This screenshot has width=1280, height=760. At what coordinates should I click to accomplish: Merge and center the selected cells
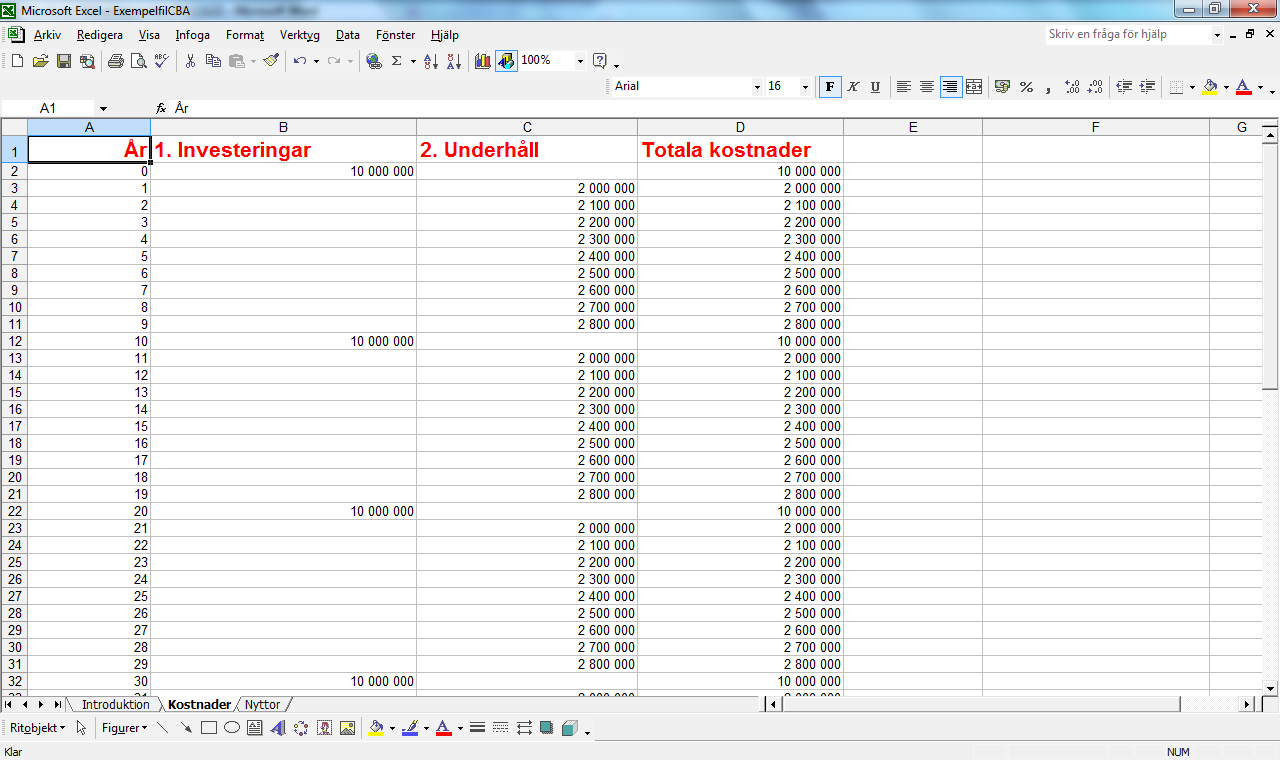pos(974,87)
